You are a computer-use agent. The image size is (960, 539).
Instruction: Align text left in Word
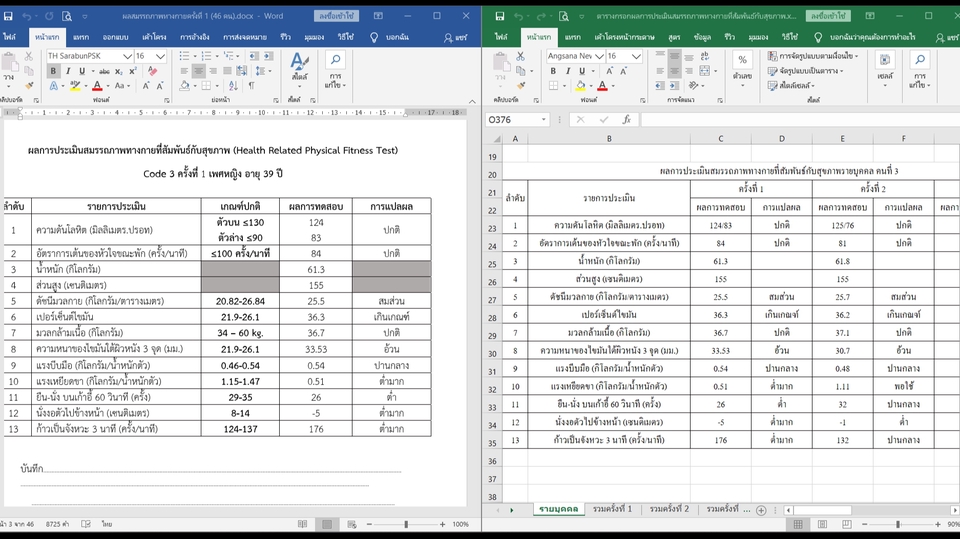184,71
